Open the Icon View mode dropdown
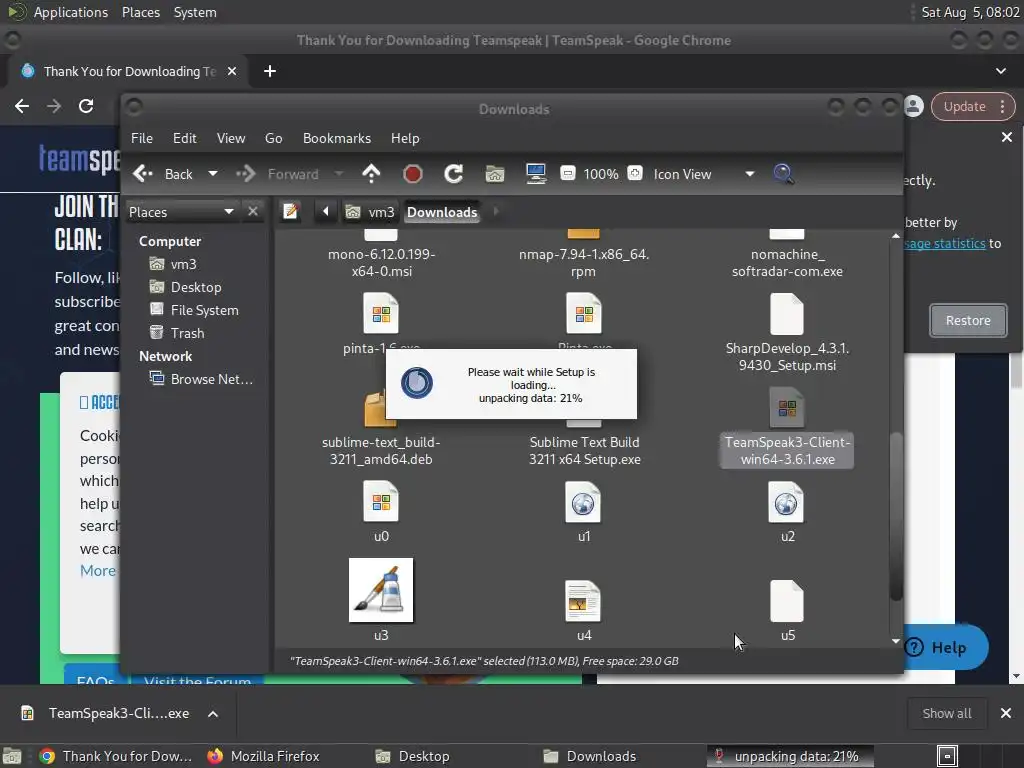 point(704,174)
